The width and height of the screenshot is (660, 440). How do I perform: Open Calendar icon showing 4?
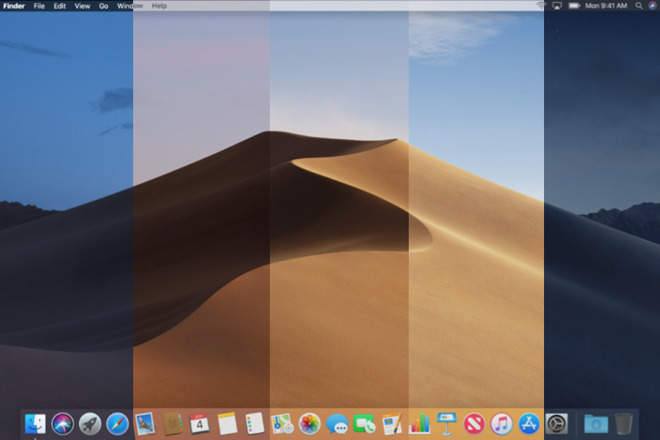[200, 424]
